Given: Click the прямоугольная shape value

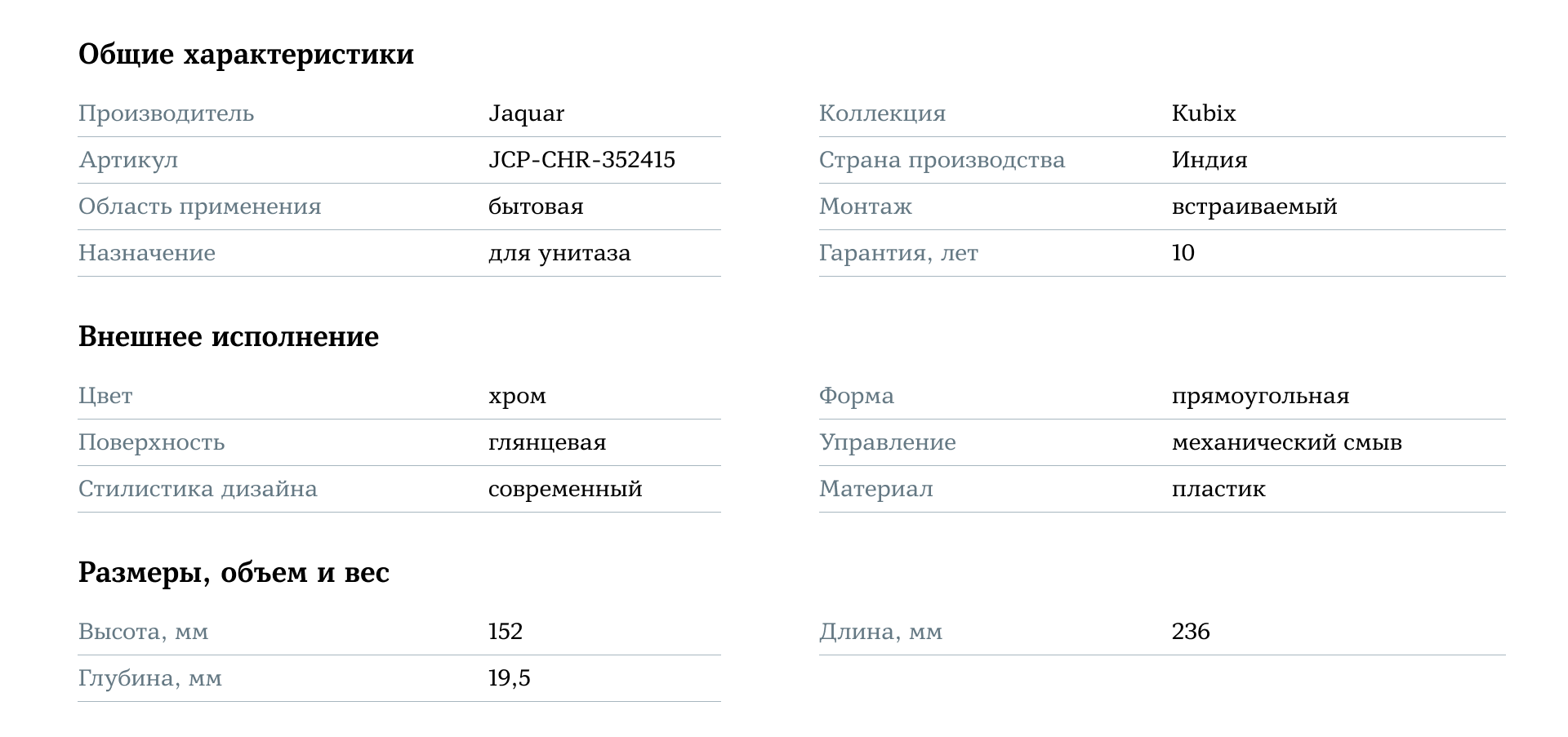Looking at the screenshot, I should click(1260, 396).
